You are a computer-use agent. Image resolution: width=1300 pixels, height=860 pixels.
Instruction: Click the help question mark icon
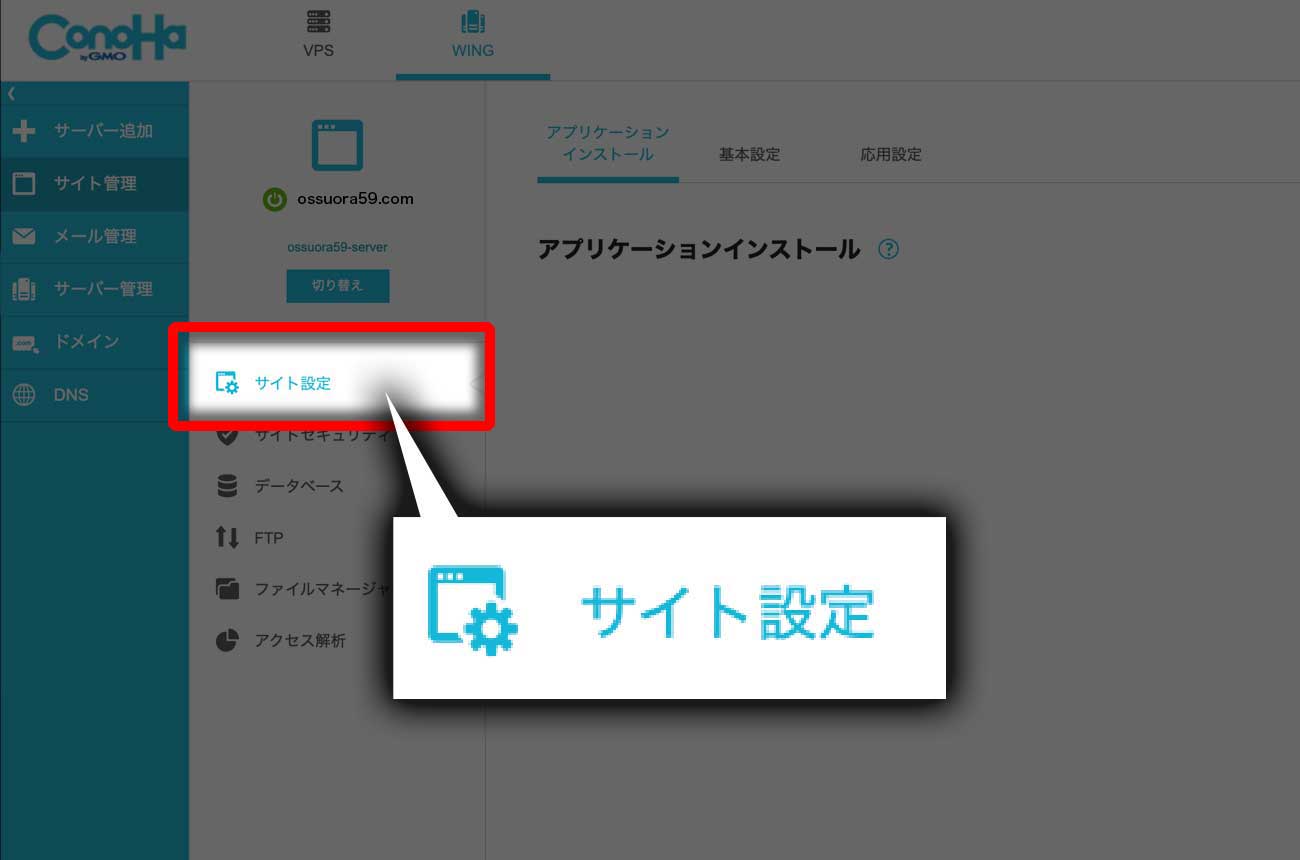point(888,249)
